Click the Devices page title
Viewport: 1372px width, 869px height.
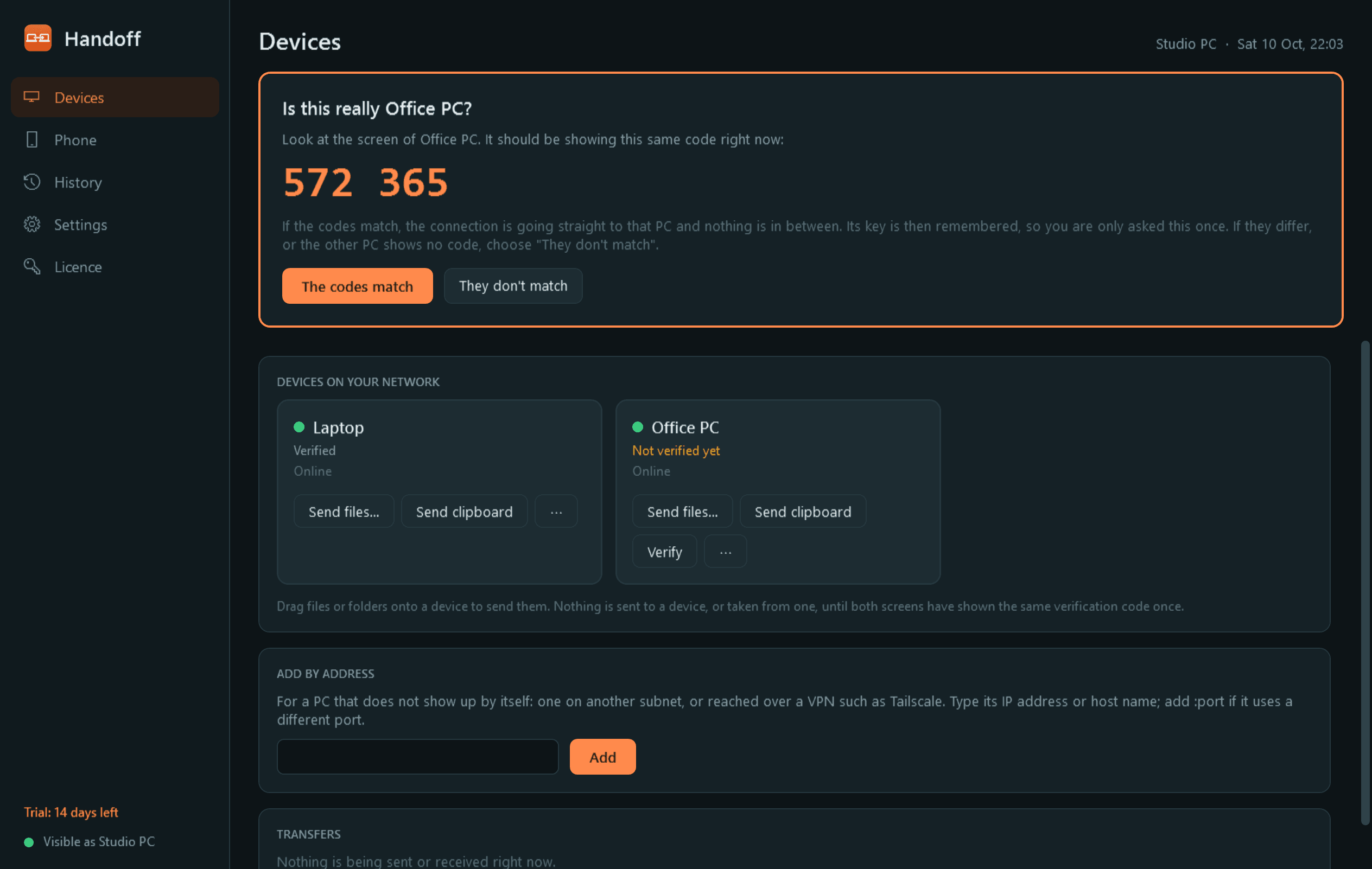300,42
